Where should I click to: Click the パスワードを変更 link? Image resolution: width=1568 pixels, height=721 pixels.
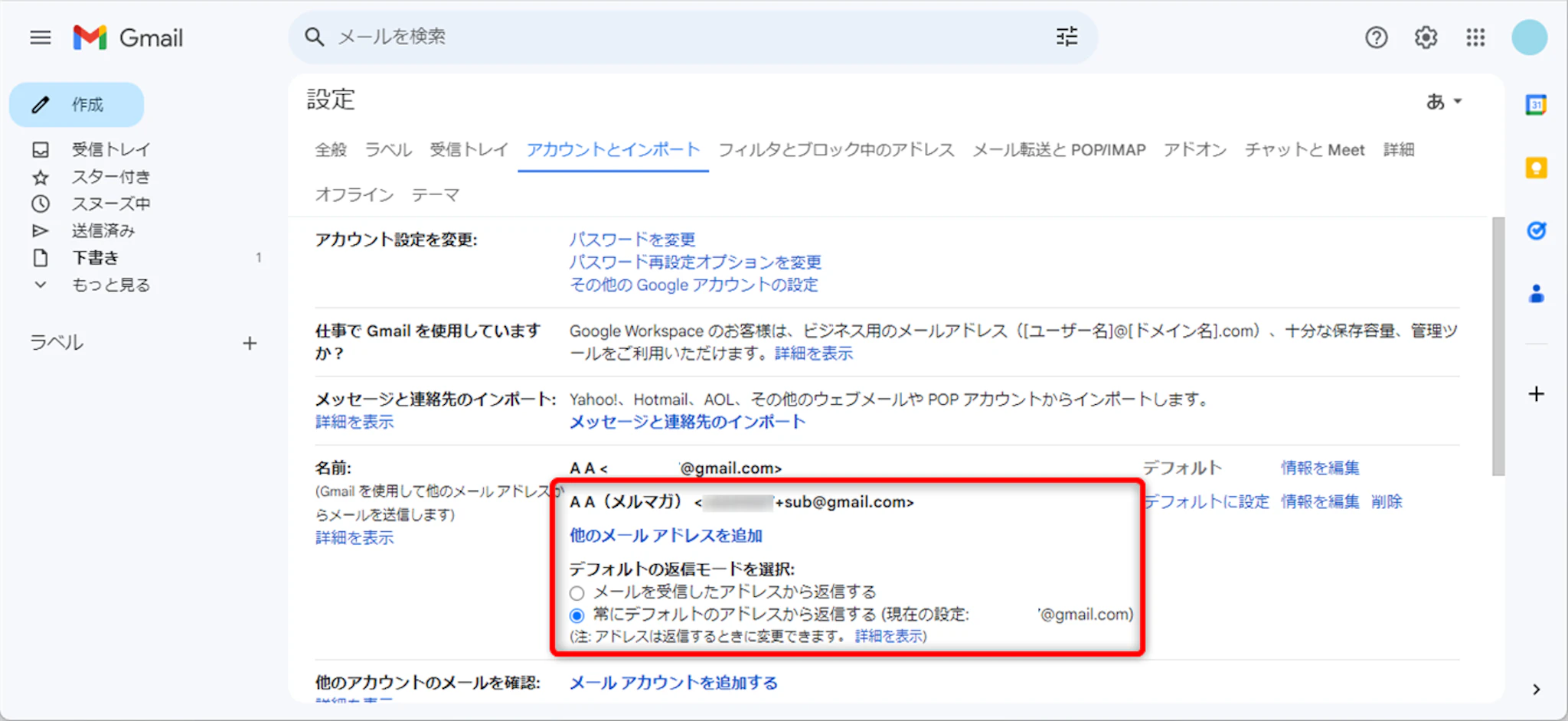coord(632,240)
